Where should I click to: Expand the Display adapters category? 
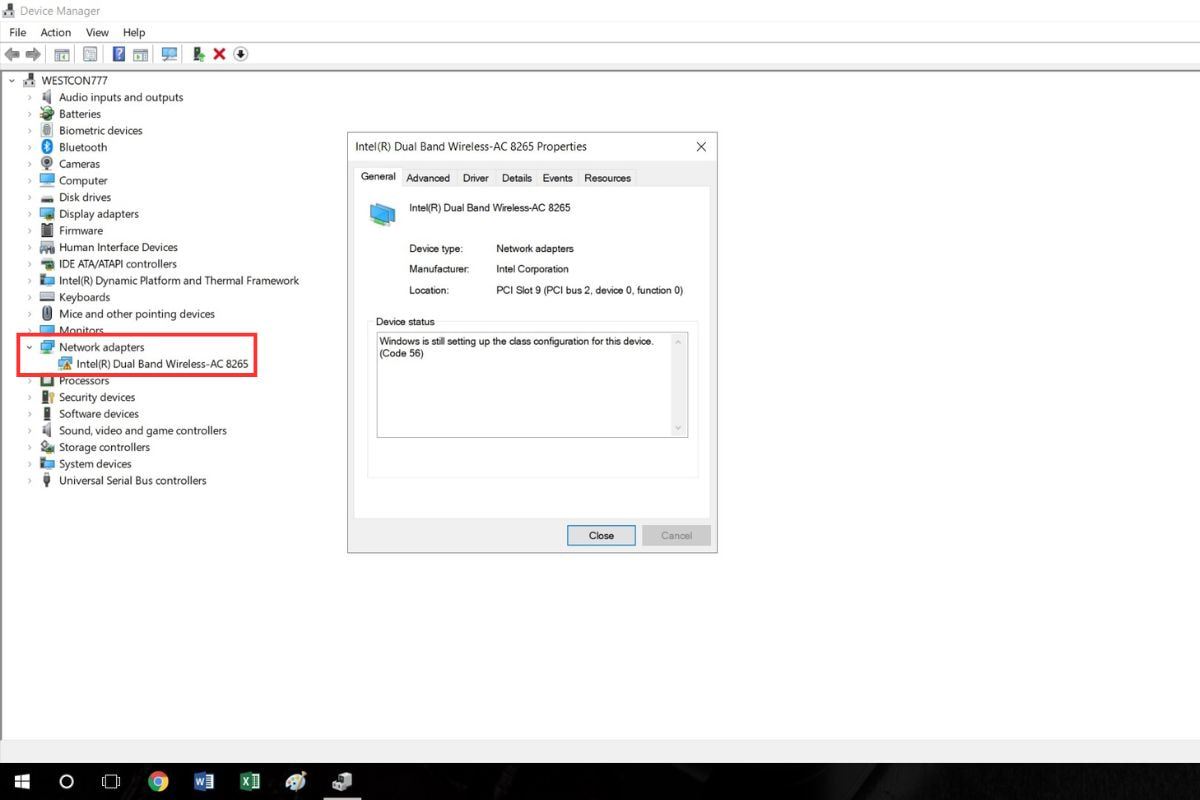(29, 214)
